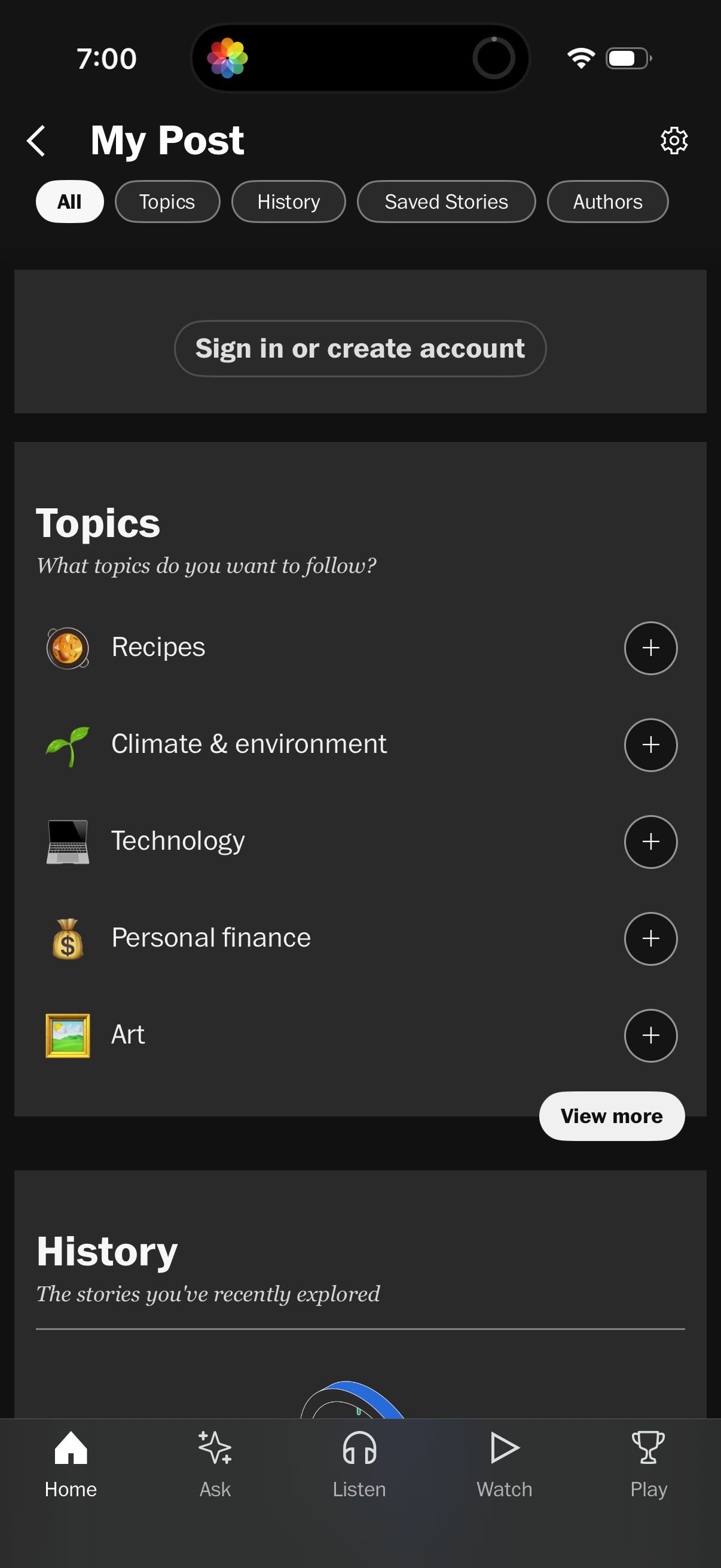
Task: Select the Authors filter pill
Action: tap(607, 202)
